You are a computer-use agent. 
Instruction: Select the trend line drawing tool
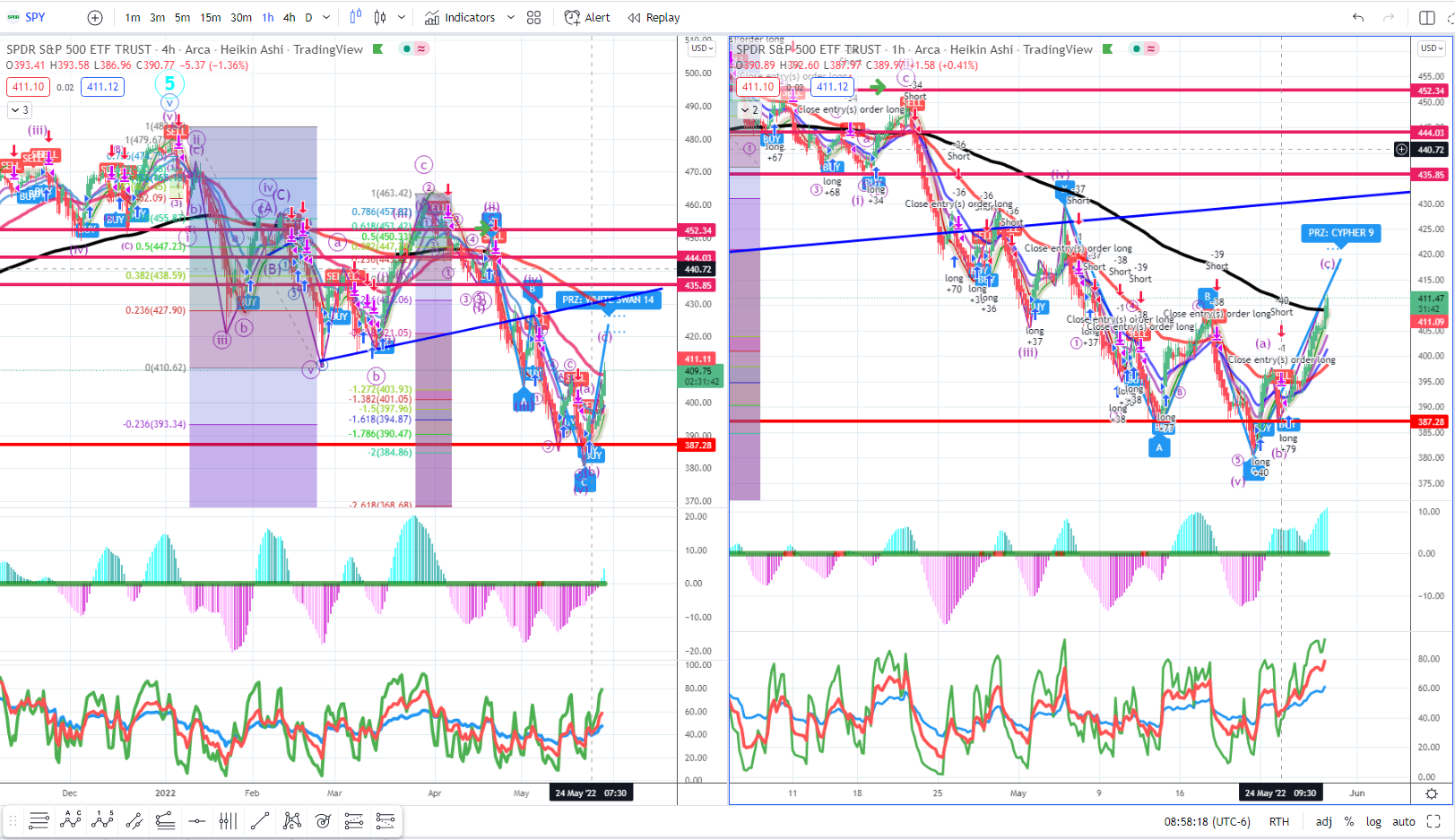pyautogui.click(x=260, y=820)
